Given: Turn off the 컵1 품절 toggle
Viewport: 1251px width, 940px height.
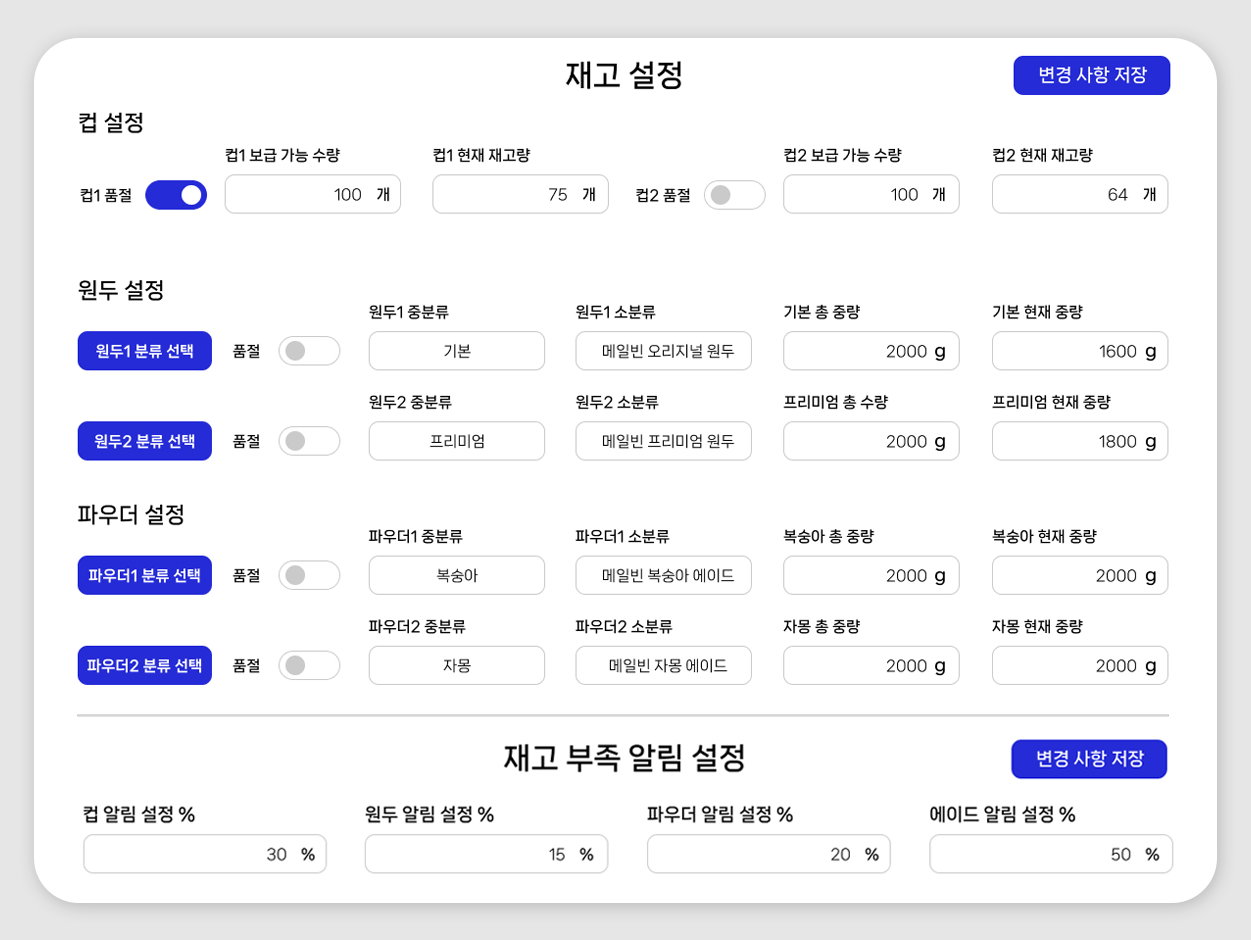Looking at the screenshot, I should pyautogui.click(x=176, y=195).
